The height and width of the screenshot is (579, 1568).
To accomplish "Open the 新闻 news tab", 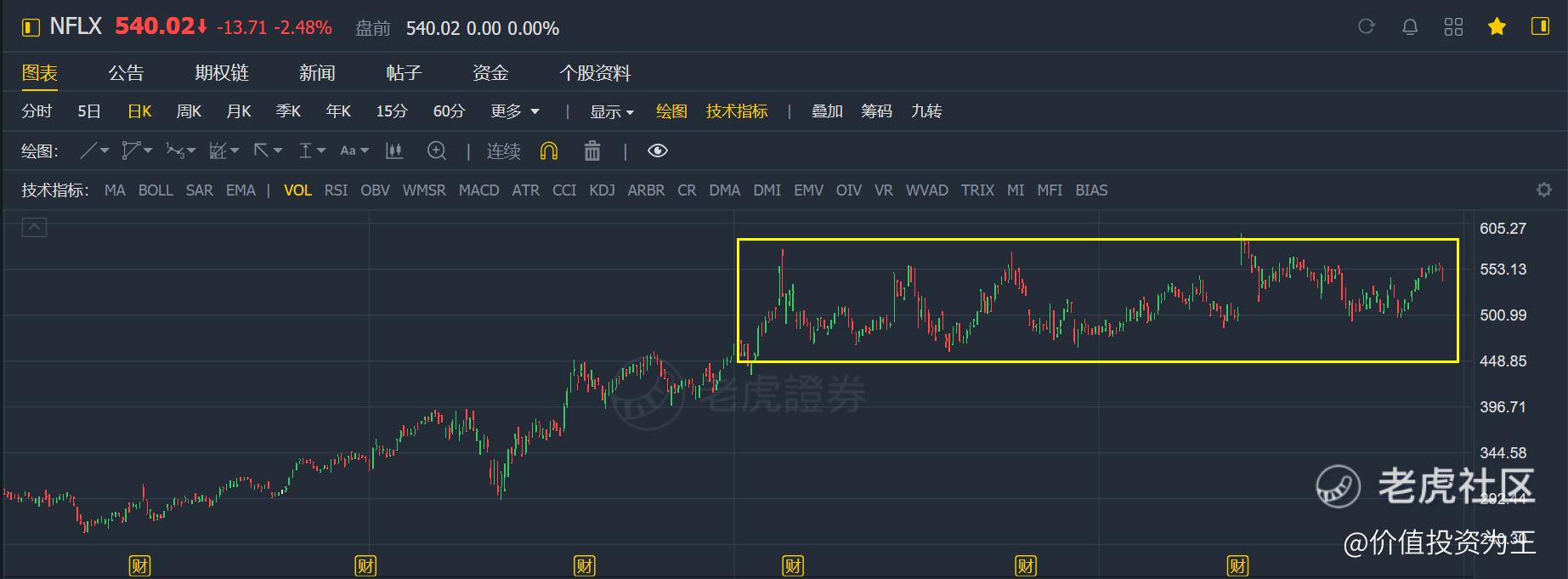I will pyautogui.click(x=317, y=73).
